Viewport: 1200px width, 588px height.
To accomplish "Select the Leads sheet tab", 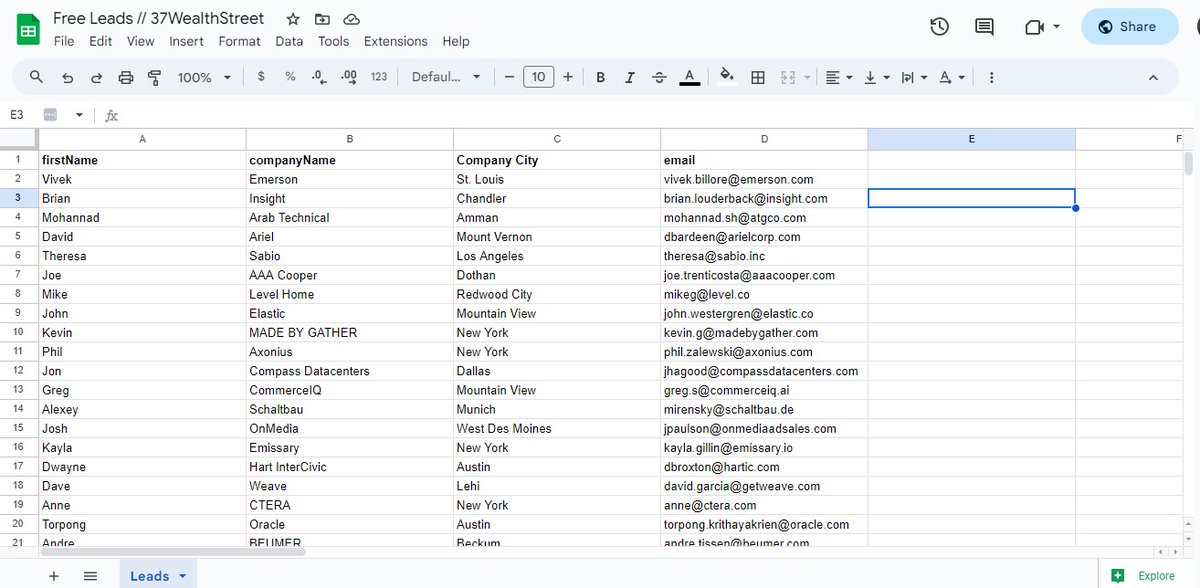I will pos(150,575).
